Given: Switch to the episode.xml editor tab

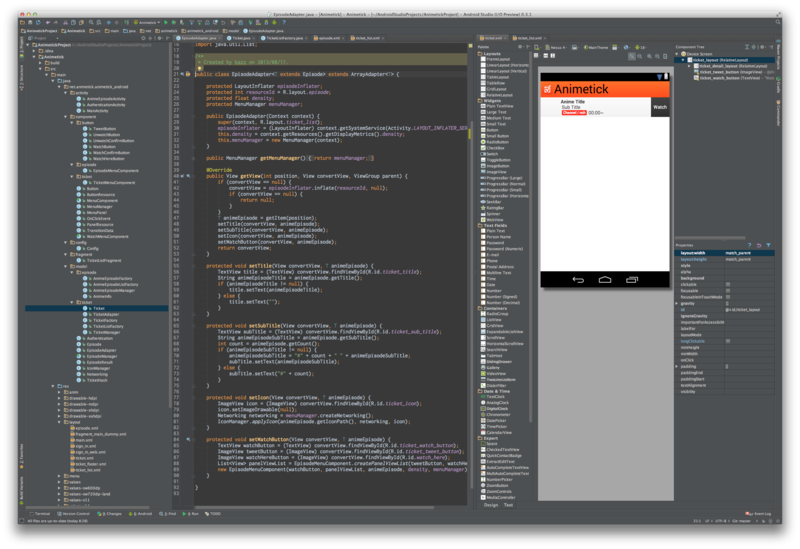Looking at the screenshot, I should coord(328,38).
